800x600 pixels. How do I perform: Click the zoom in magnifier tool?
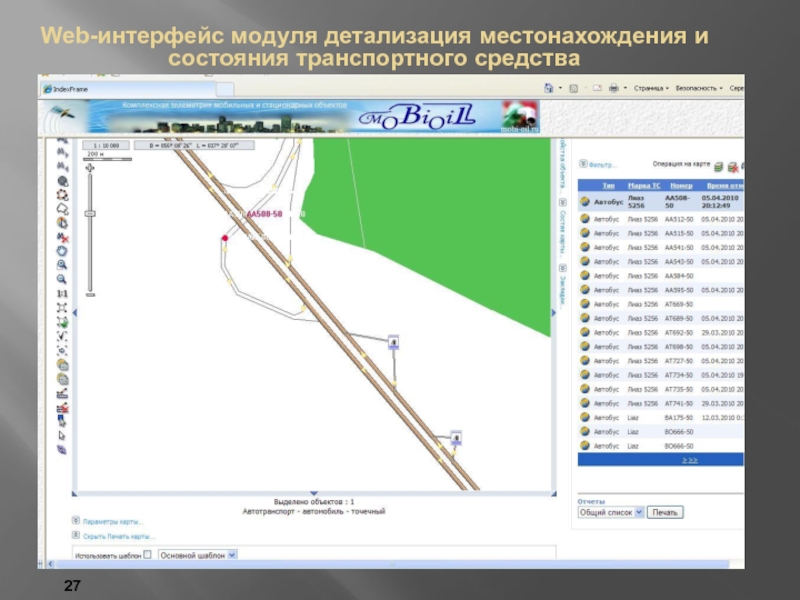tap(62, 266)
